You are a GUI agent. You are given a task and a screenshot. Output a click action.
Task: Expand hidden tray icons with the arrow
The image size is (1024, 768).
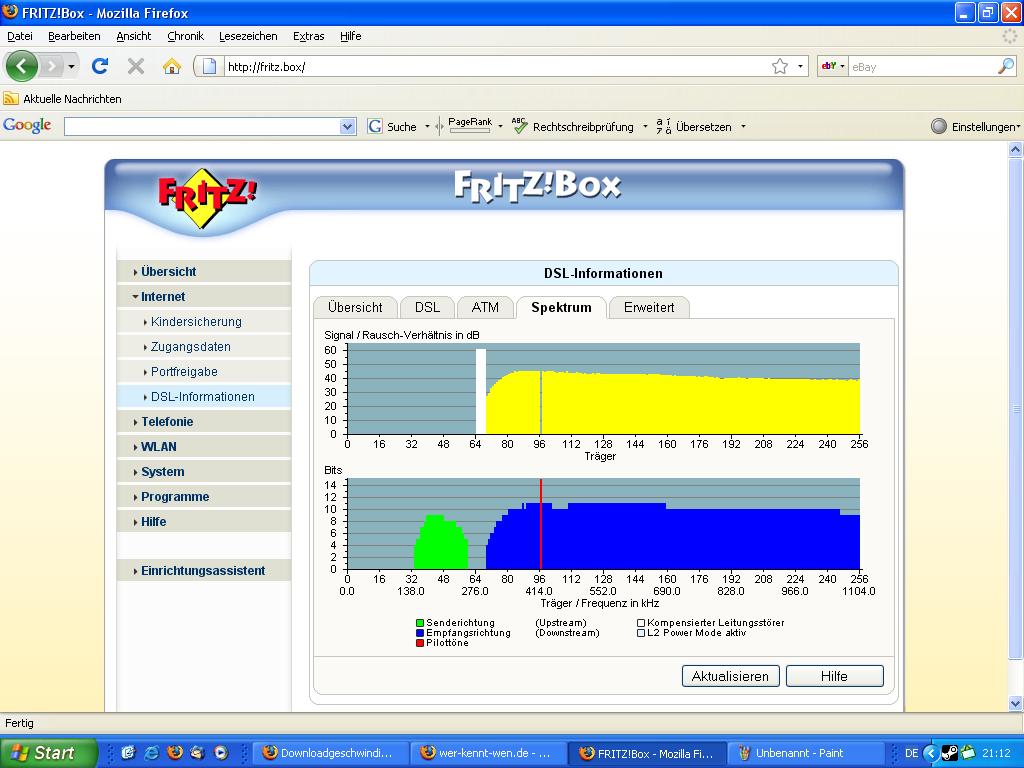tap(931, 753)
